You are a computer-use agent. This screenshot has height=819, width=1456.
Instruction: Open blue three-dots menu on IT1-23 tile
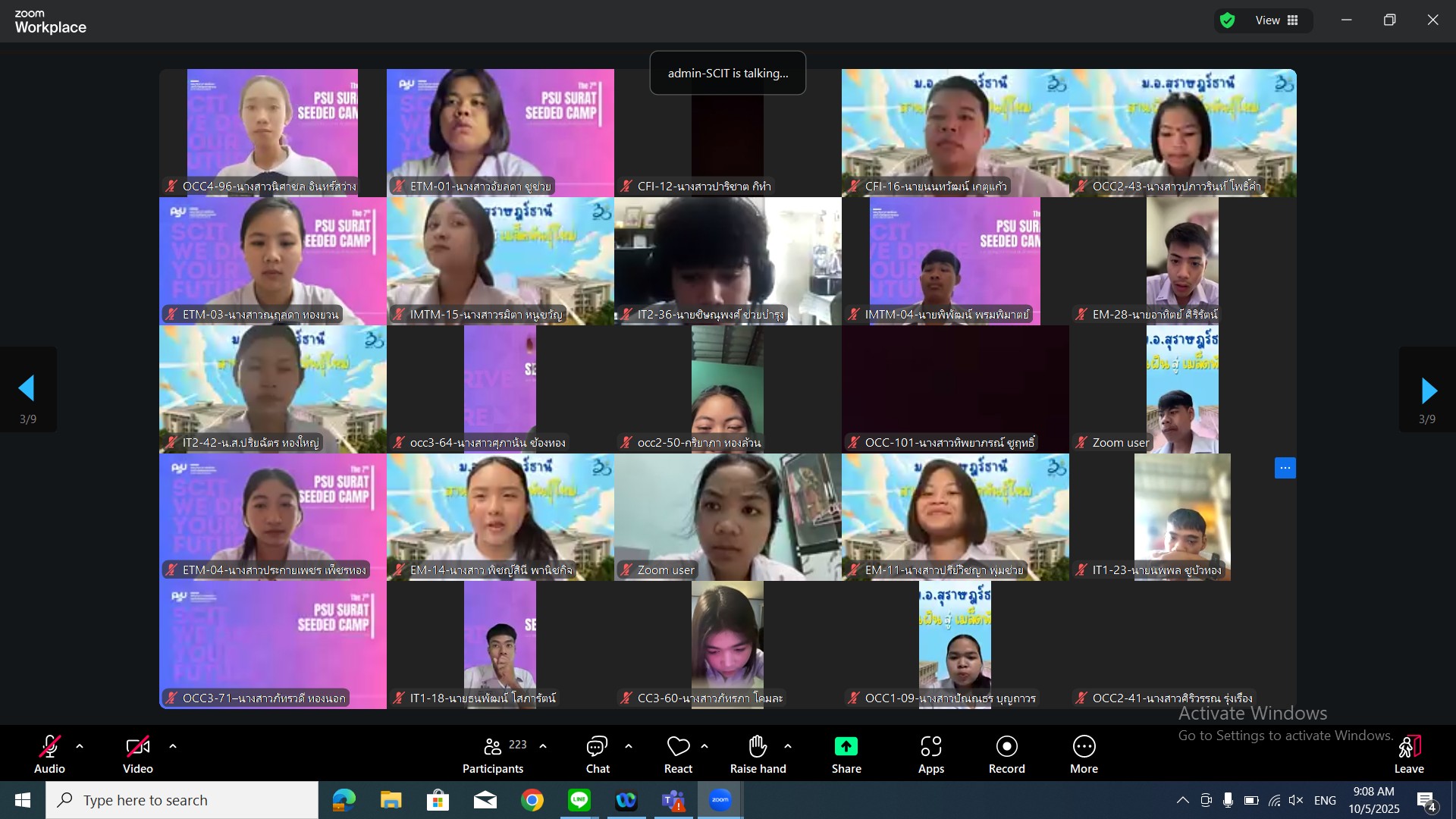(x=1285, y=469)
